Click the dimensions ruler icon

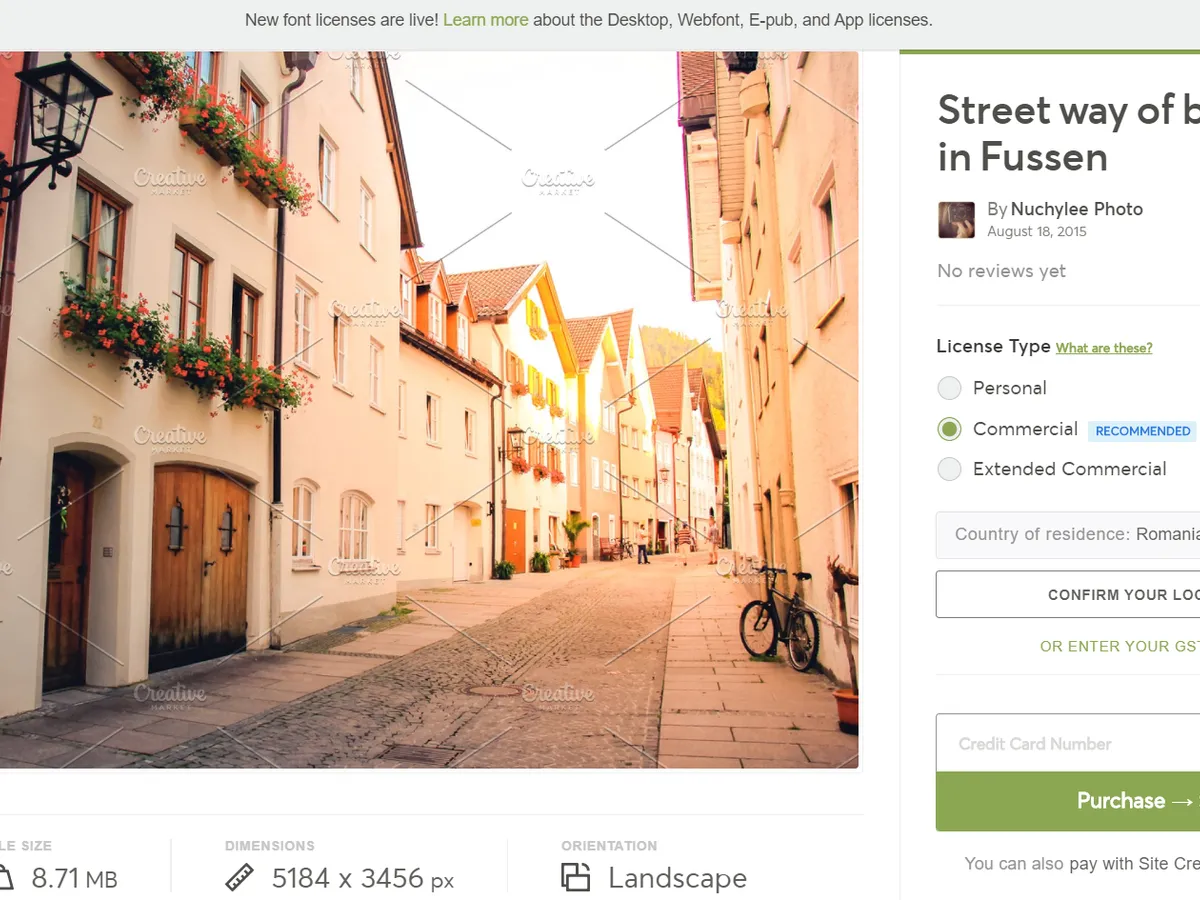pos(240,878)
